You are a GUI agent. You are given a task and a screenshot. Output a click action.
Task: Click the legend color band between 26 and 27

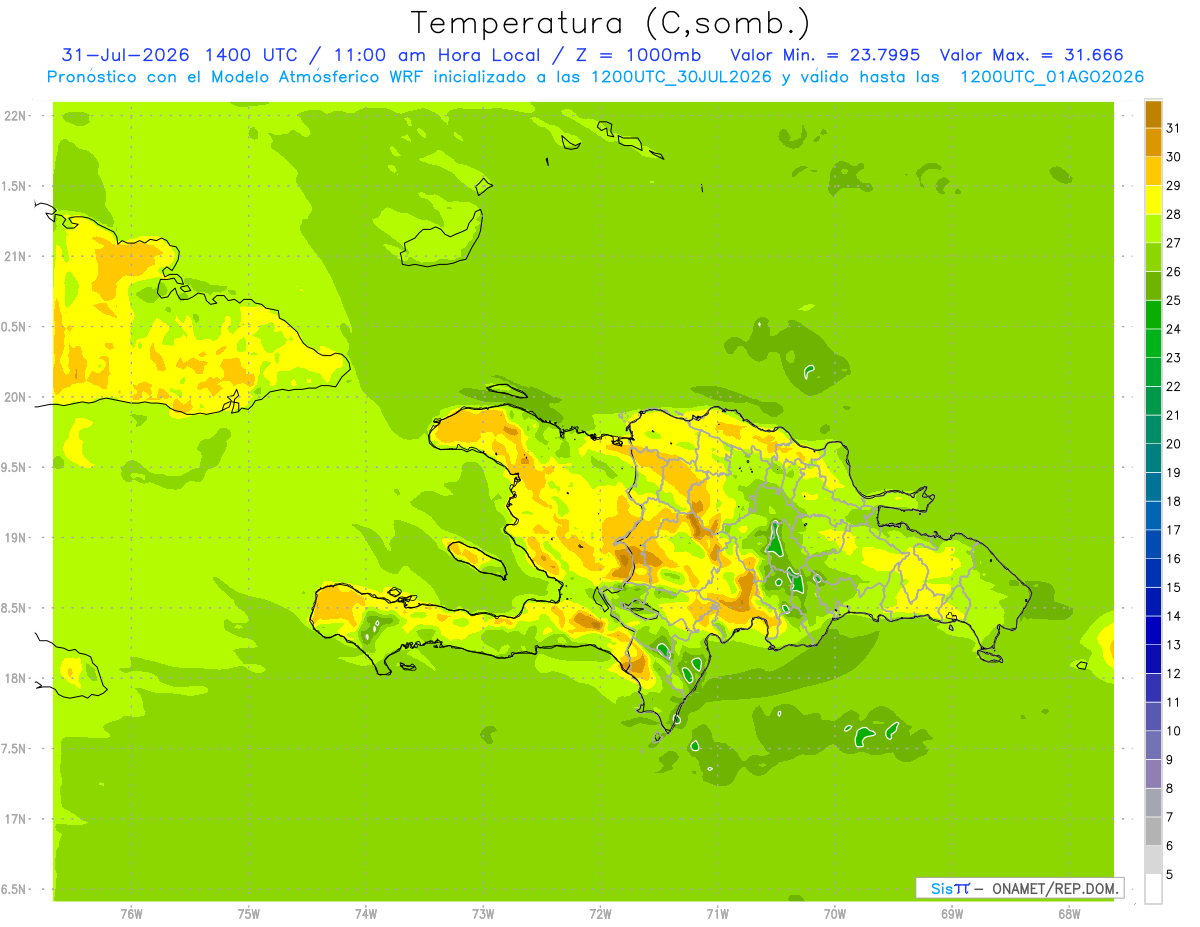click(x=1153, y=258)
